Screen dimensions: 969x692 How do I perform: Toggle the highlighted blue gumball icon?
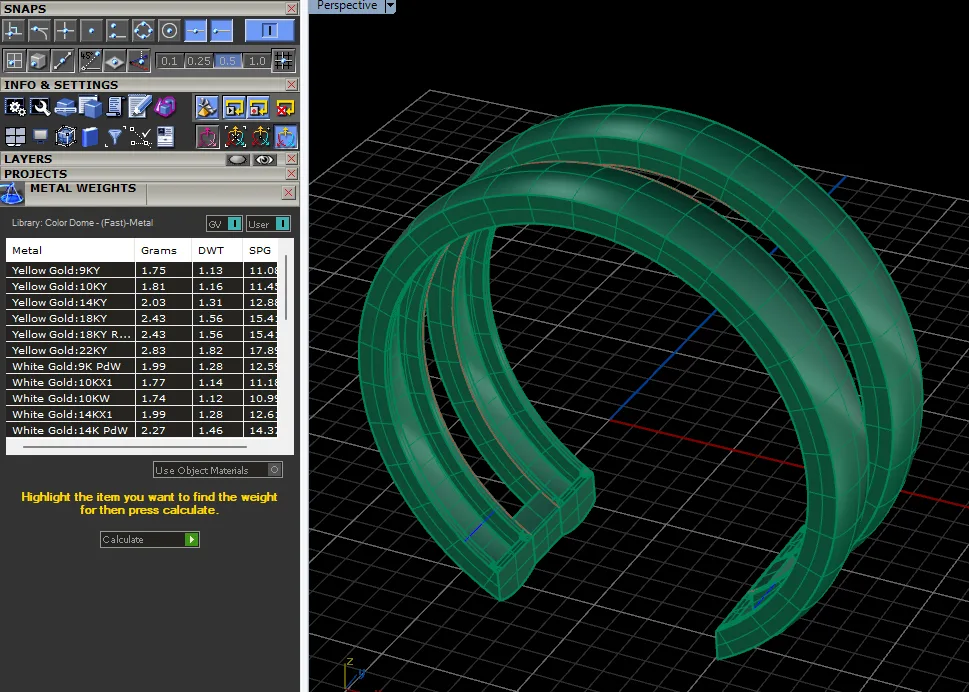point(286,137)
